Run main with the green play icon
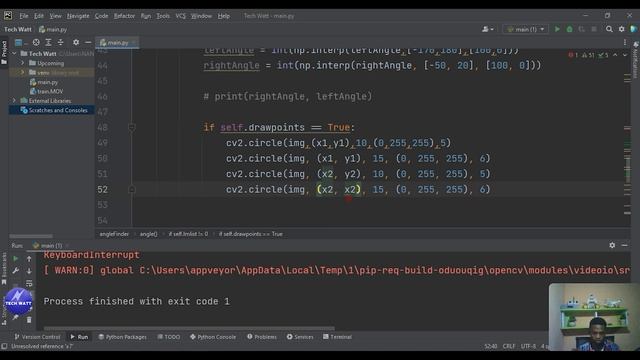Screen dimensions: 640x360 pyautogui.click(x=557, y=29)
